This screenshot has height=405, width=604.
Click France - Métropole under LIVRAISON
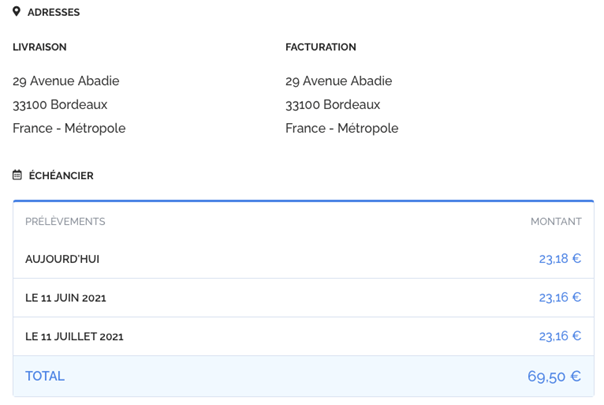[x=69, y=128]
